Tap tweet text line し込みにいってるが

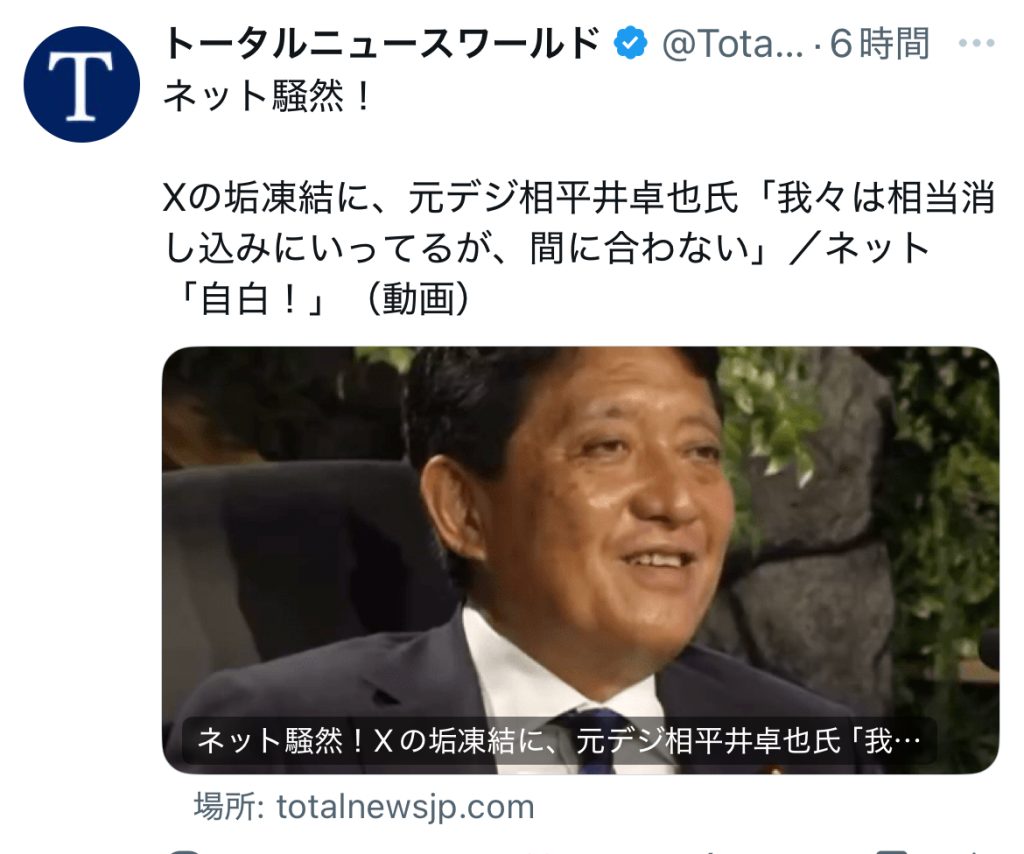point(546,249)
